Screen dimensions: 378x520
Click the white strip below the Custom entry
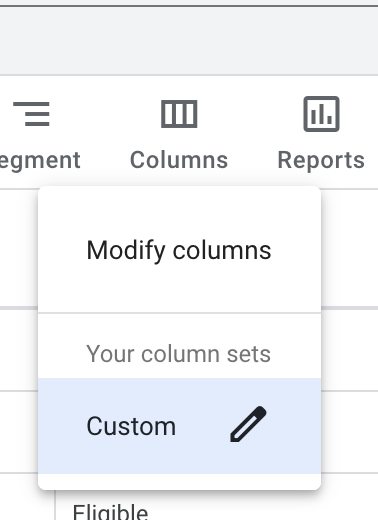click(x=179, y=481)
